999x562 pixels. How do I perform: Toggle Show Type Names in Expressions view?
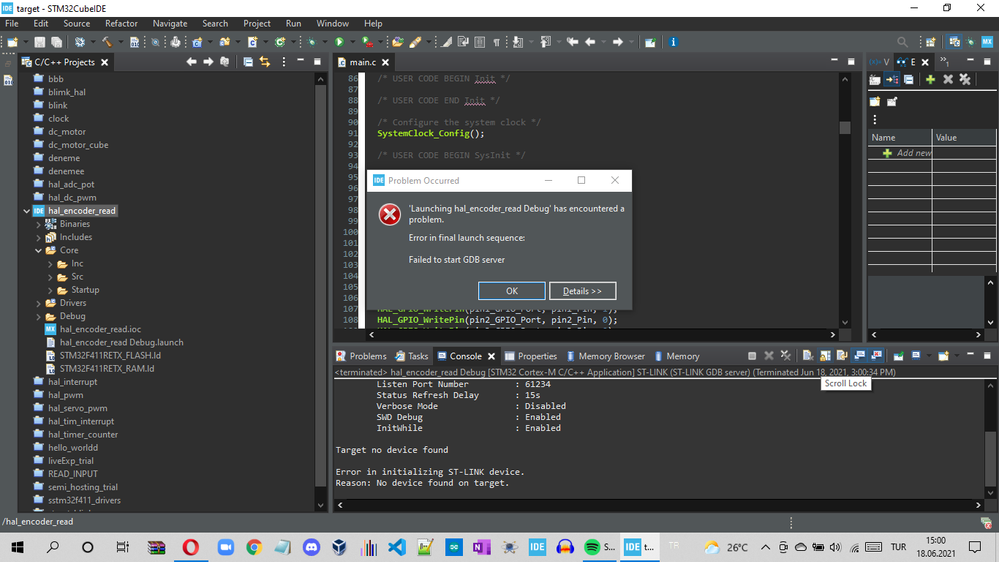coord(875,80)
